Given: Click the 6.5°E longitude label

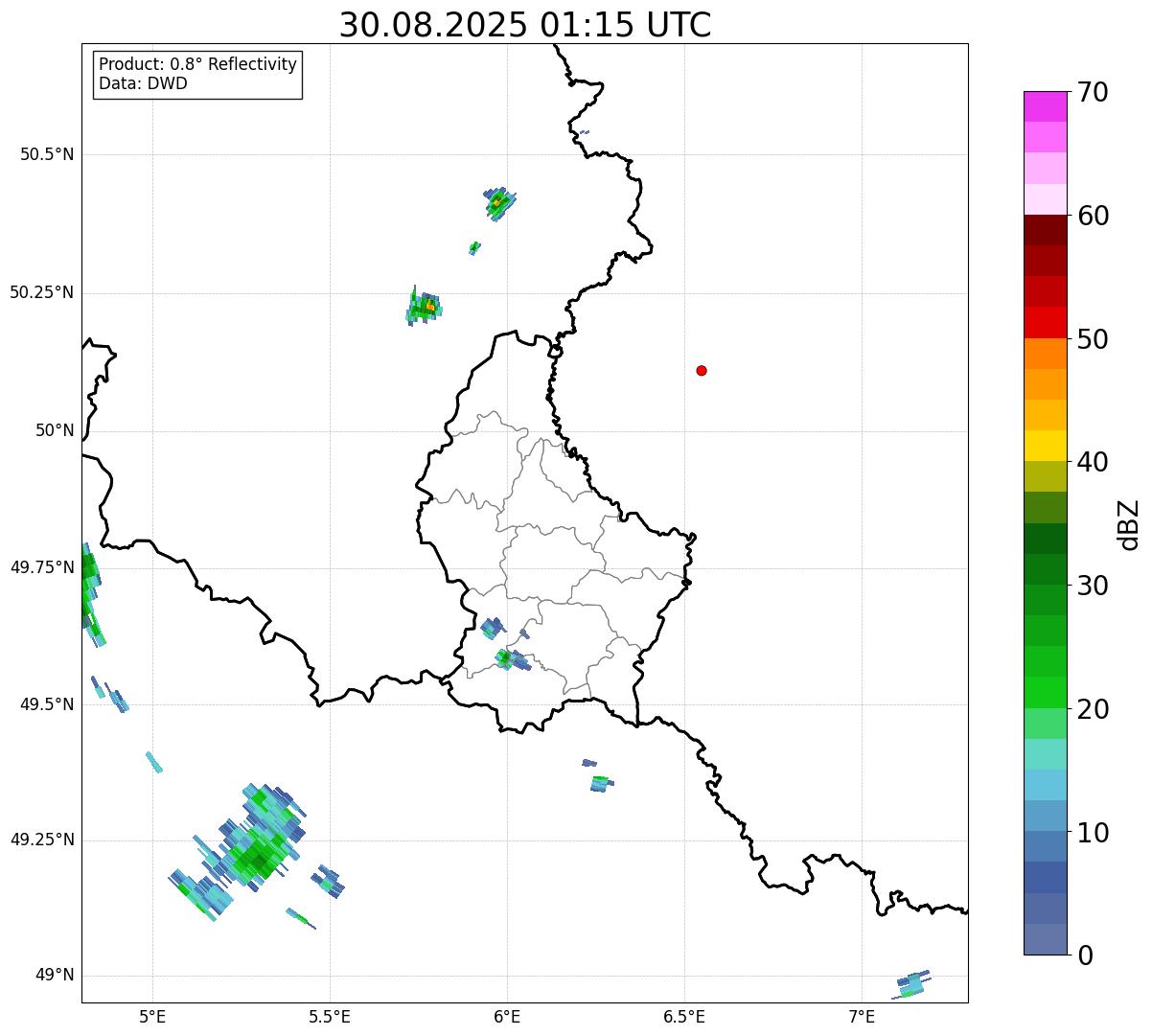Looking at the screenshot, I should [684, 1016].
